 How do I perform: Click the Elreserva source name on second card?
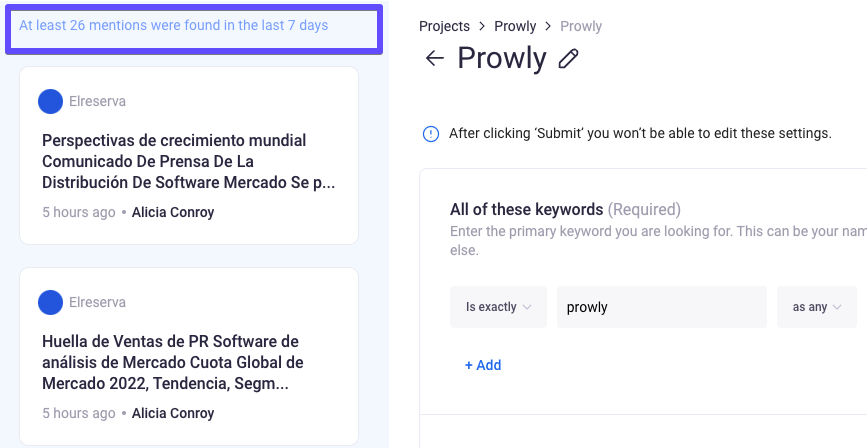click(97, 302)
